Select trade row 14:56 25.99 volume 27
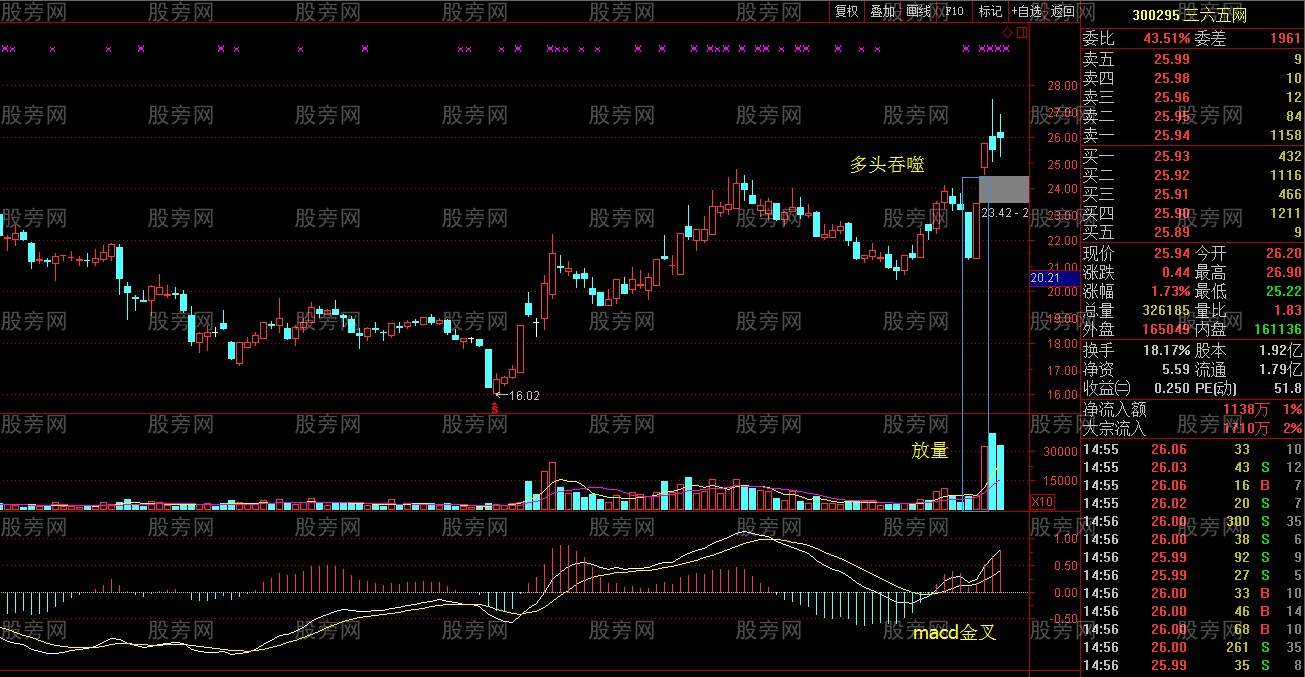Screen dimensions: 1305x677 point(1192,575)
